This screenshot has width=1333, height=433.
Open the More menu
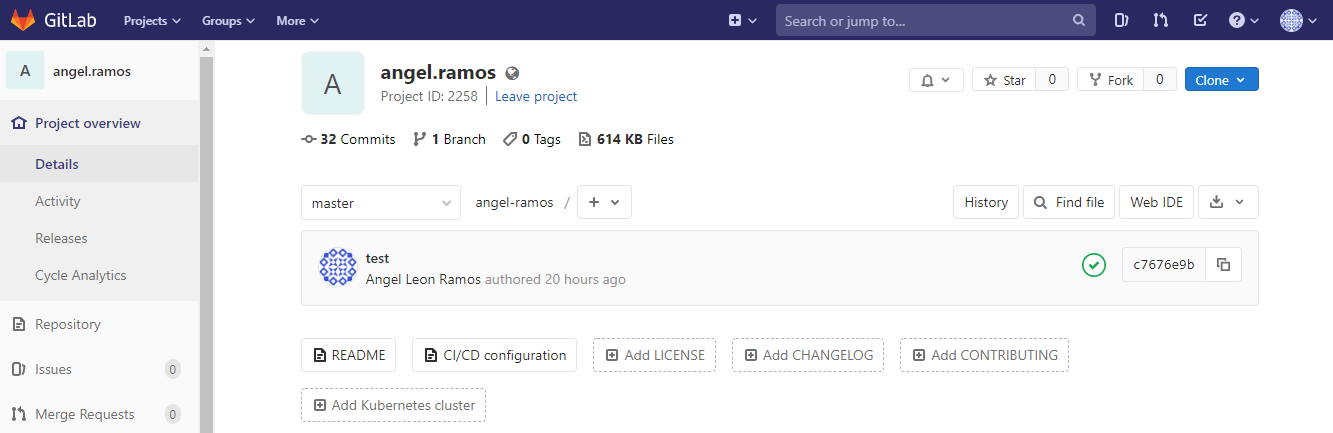pyautogui.click(x=297, y=20)
